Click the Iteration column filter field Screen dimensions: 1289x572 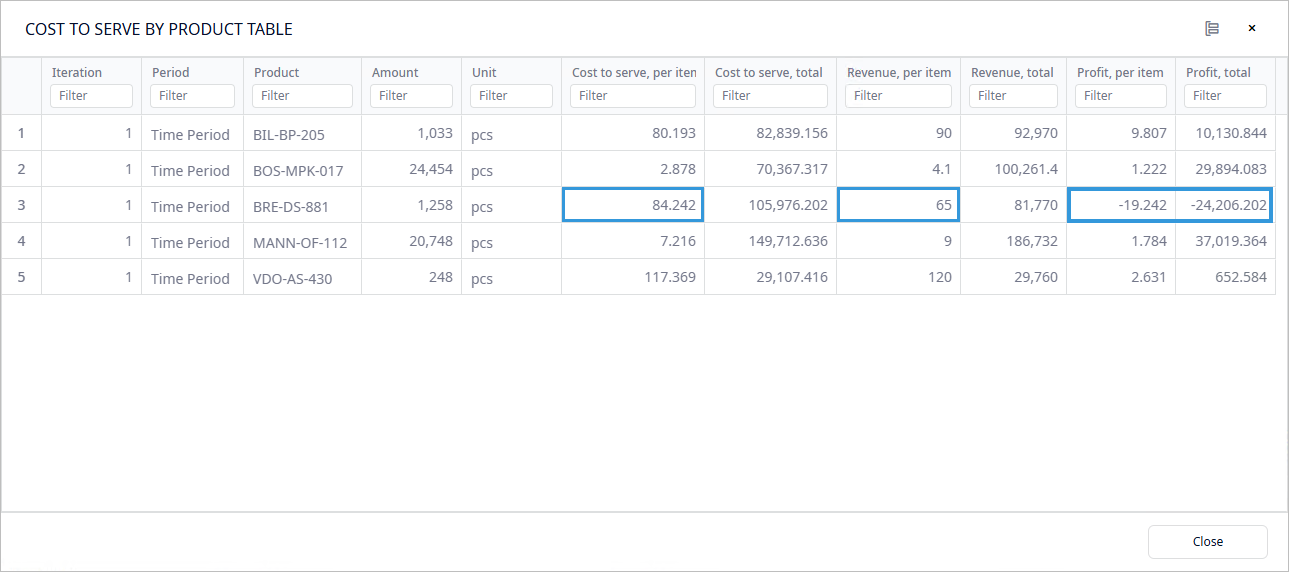[91, 96]
